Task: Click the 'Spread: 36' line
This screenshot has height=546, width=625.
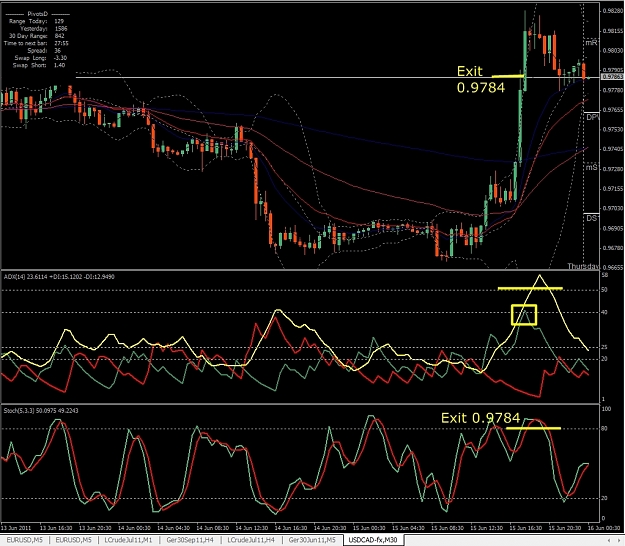Action: click(x=44, y=51)
